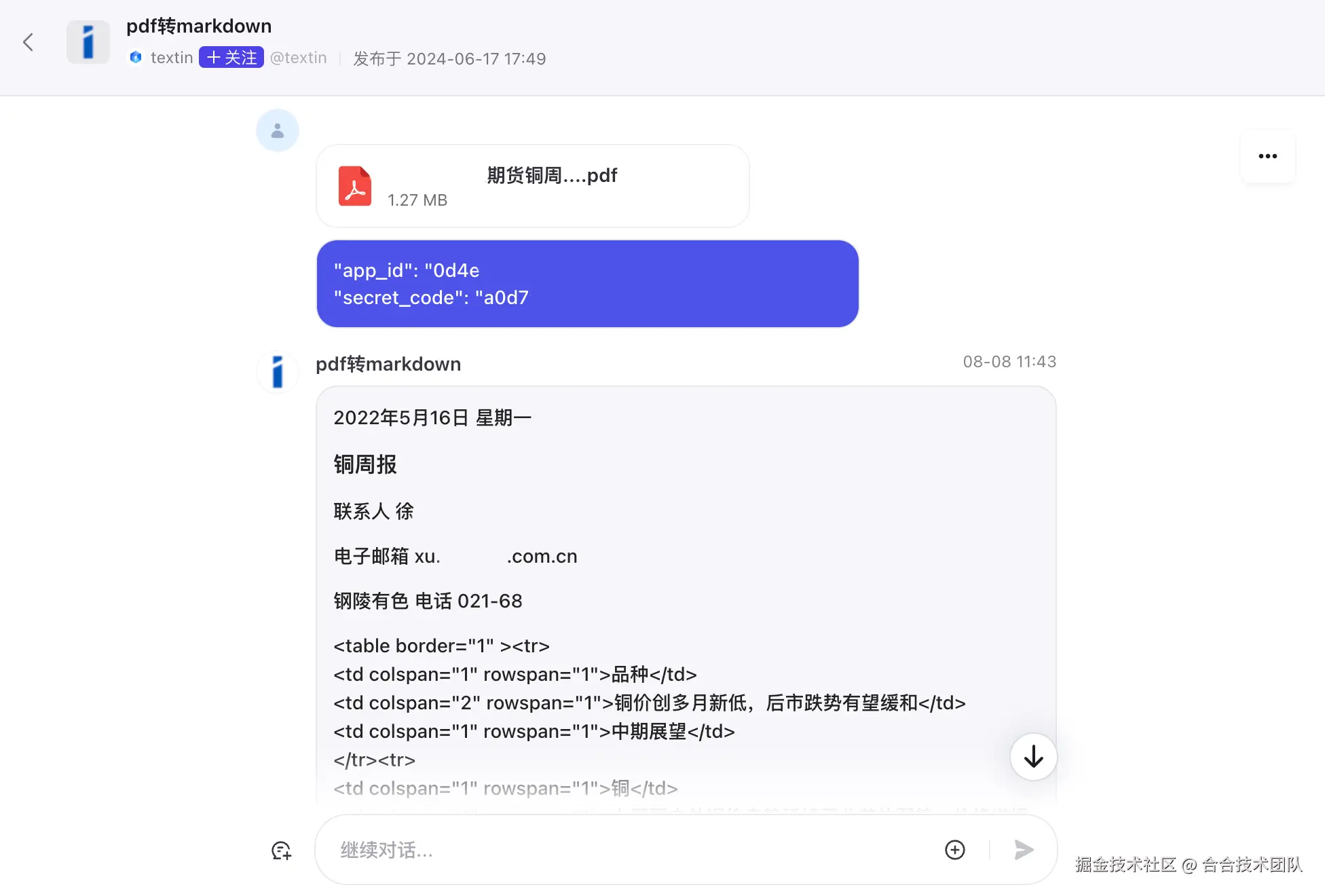Open the @textin profile link
The height and width of the screenshot is (896, 1325).
tap(299, 58)
